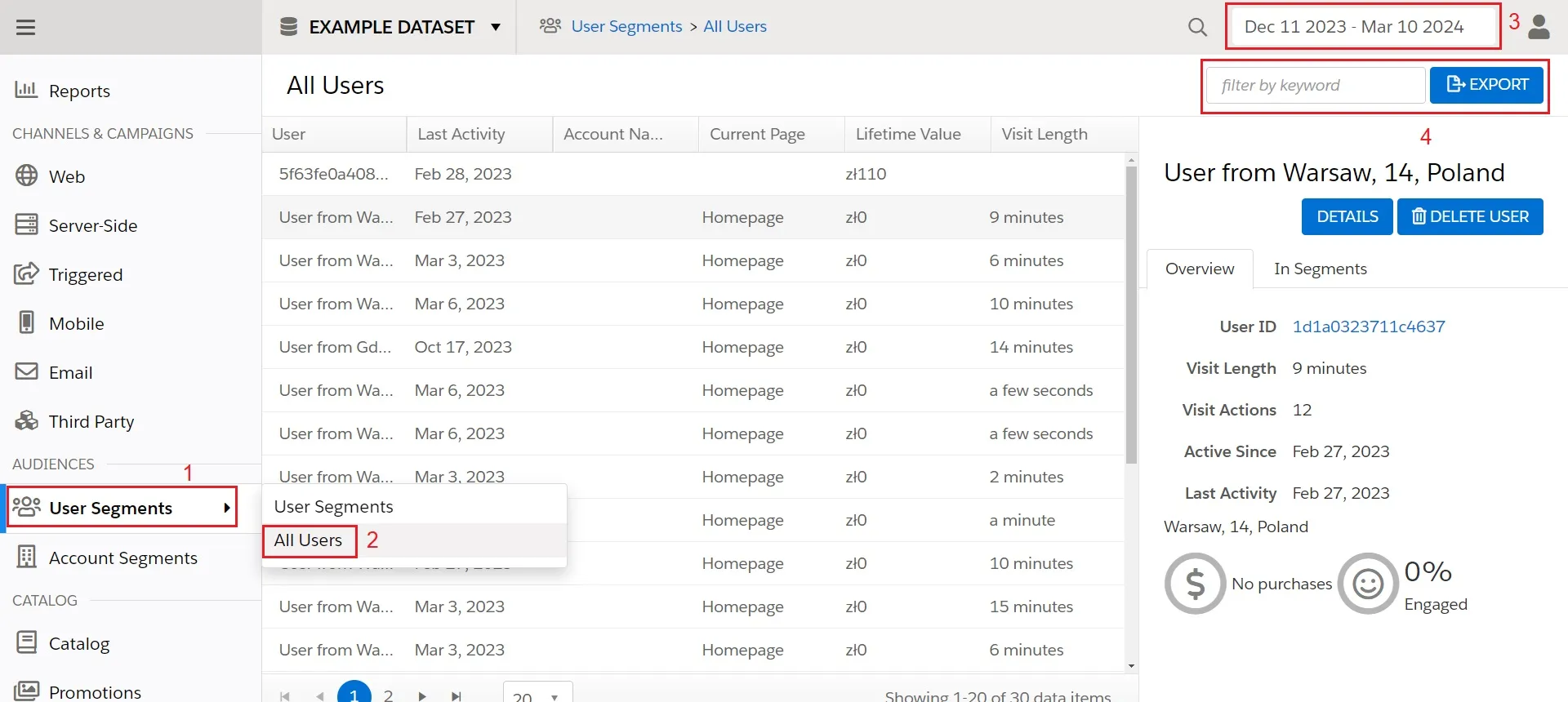Screen dimensions: 1568x702
Task: Click the Mobile phone icon
Action: coord(27,322)
